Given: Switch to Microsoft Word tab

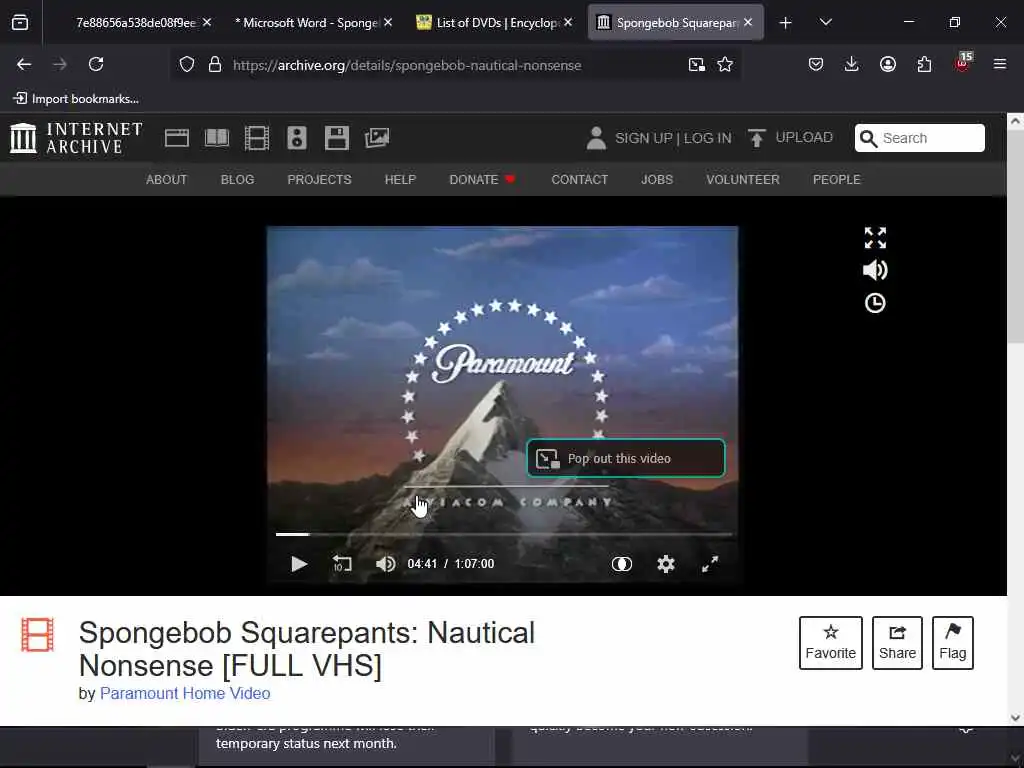Looking at the screenshot, I should (307, 23).
